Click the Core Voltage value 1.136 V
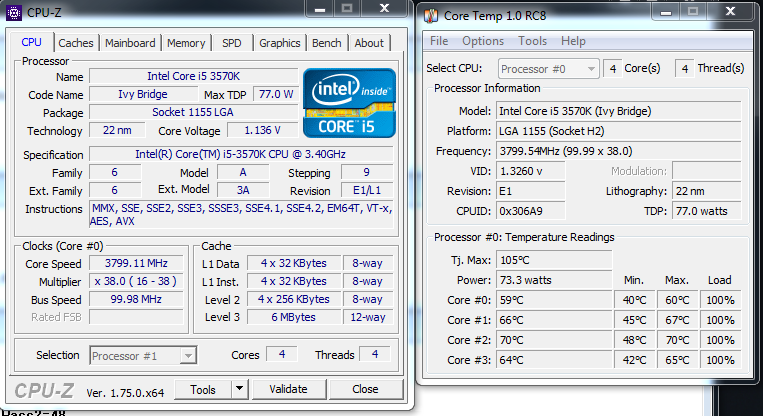This screenshot has height=416, width=763. pos(262,130)
